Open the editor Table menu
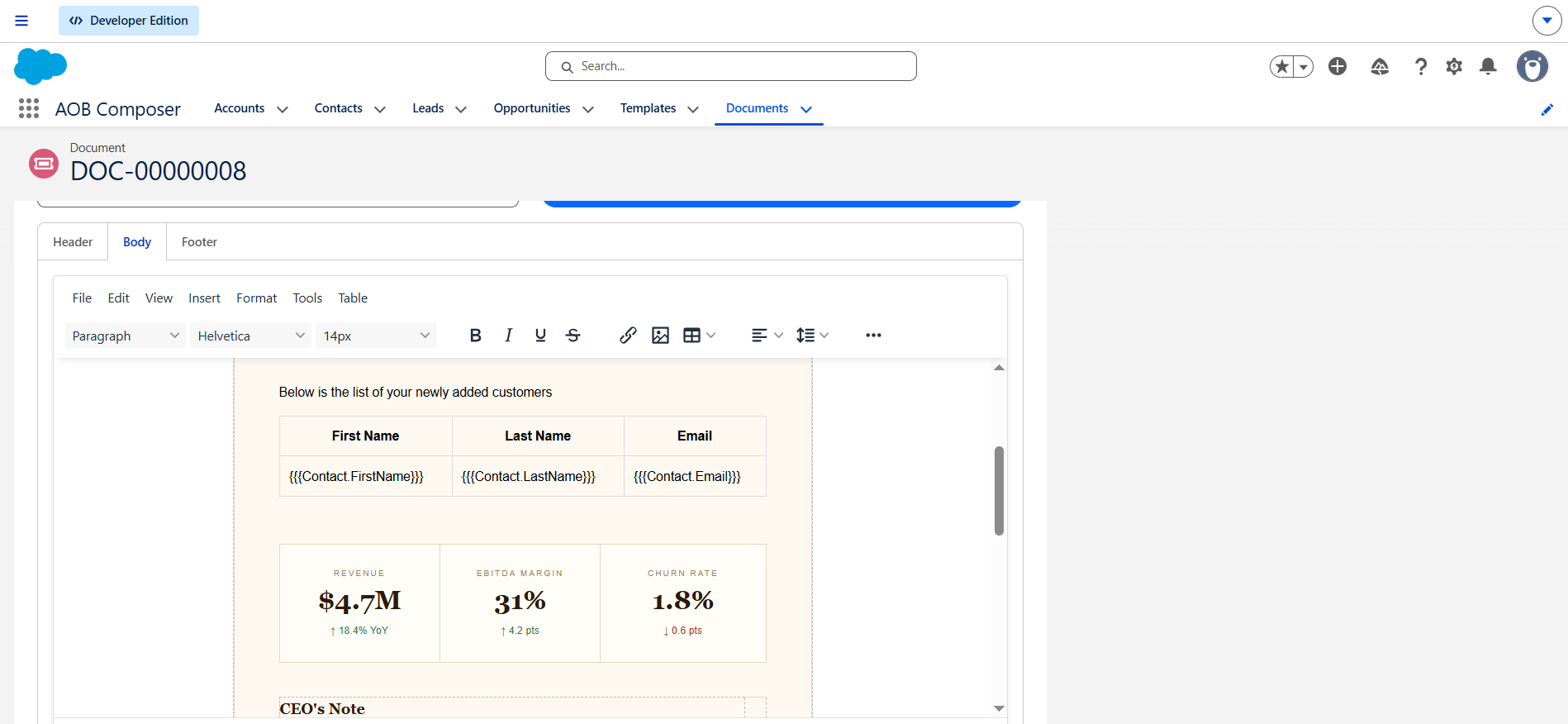 [x=353, y=298]
